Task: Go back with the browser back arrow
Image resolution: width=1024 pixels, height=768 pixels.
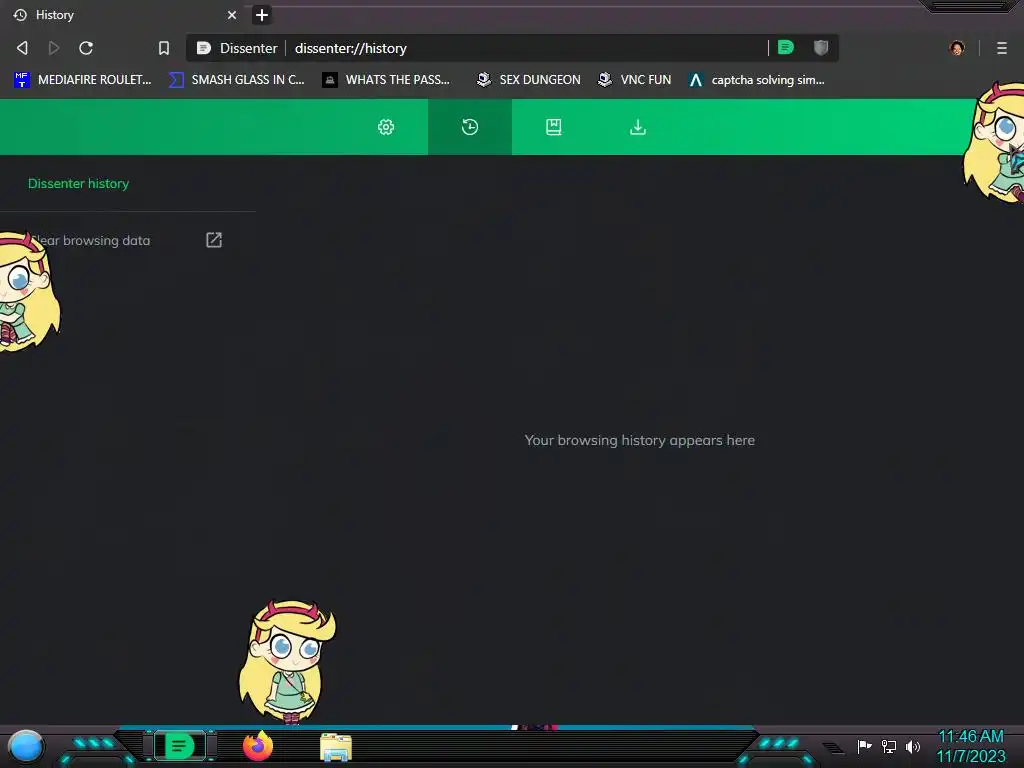Action: (x=22, y=48)
